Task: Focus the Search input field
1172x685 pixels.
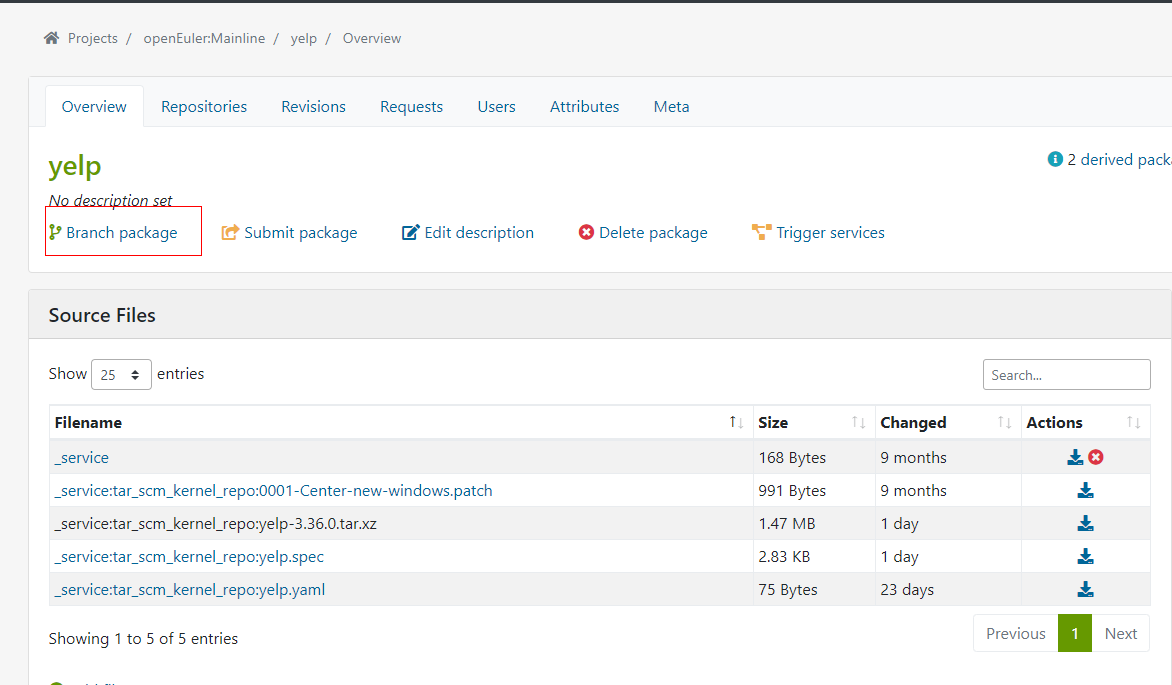Action: pos(1066,375)
